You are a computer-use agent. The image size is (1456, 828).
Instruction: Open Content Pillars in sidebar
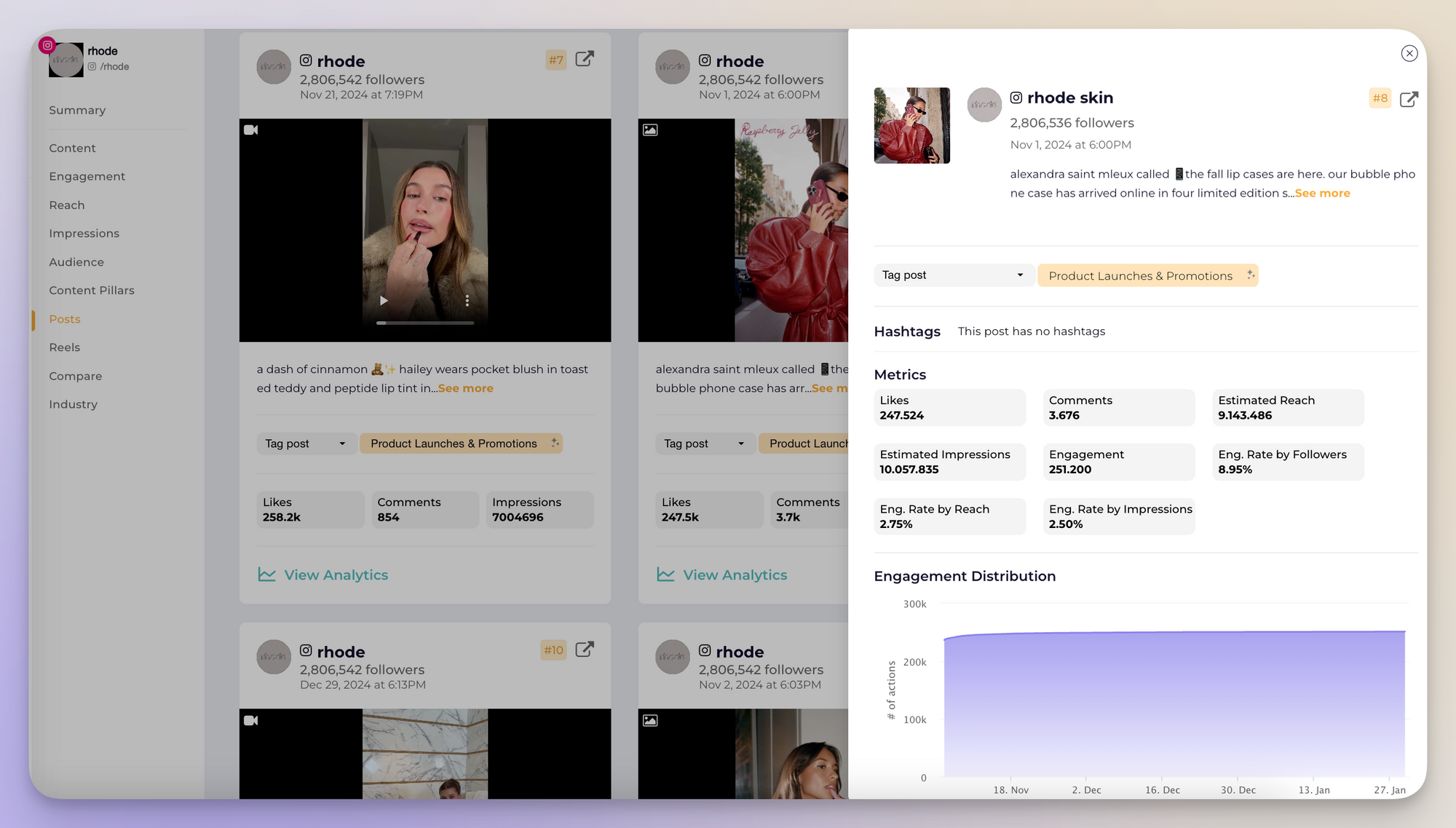point(92,290)
